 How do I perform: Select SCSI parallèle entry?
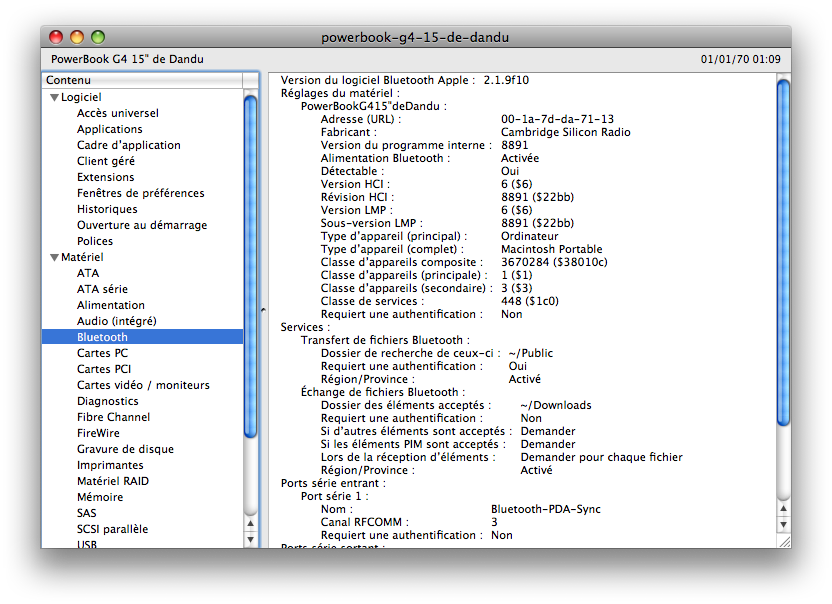[112, 529]
